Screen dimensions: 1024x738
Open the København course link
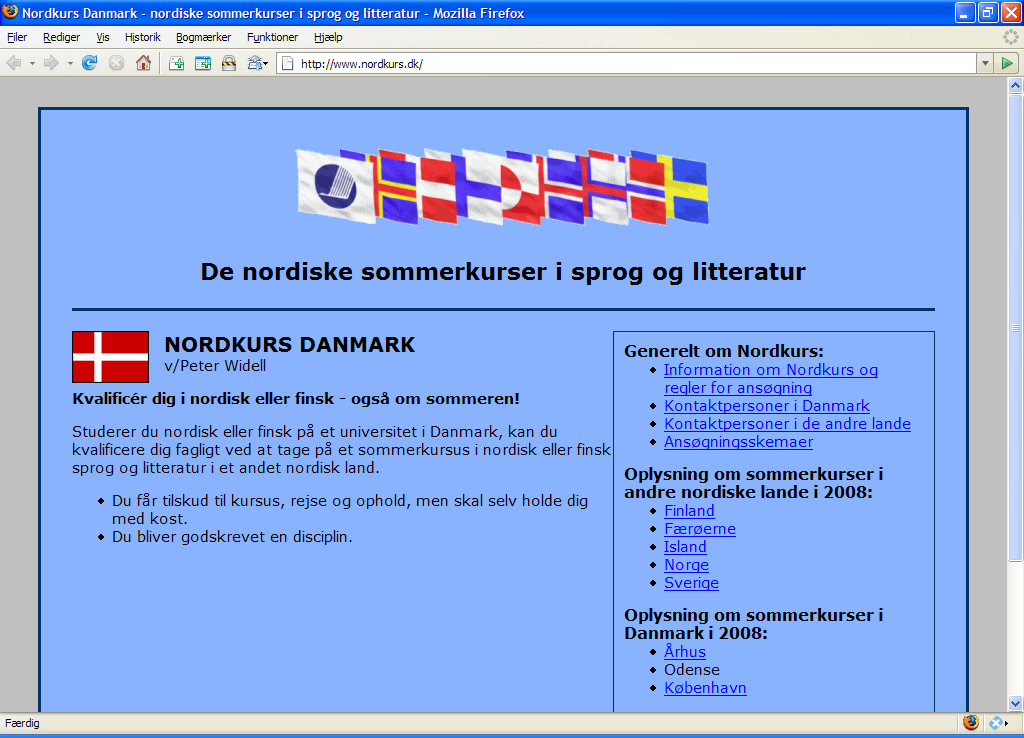705,688
